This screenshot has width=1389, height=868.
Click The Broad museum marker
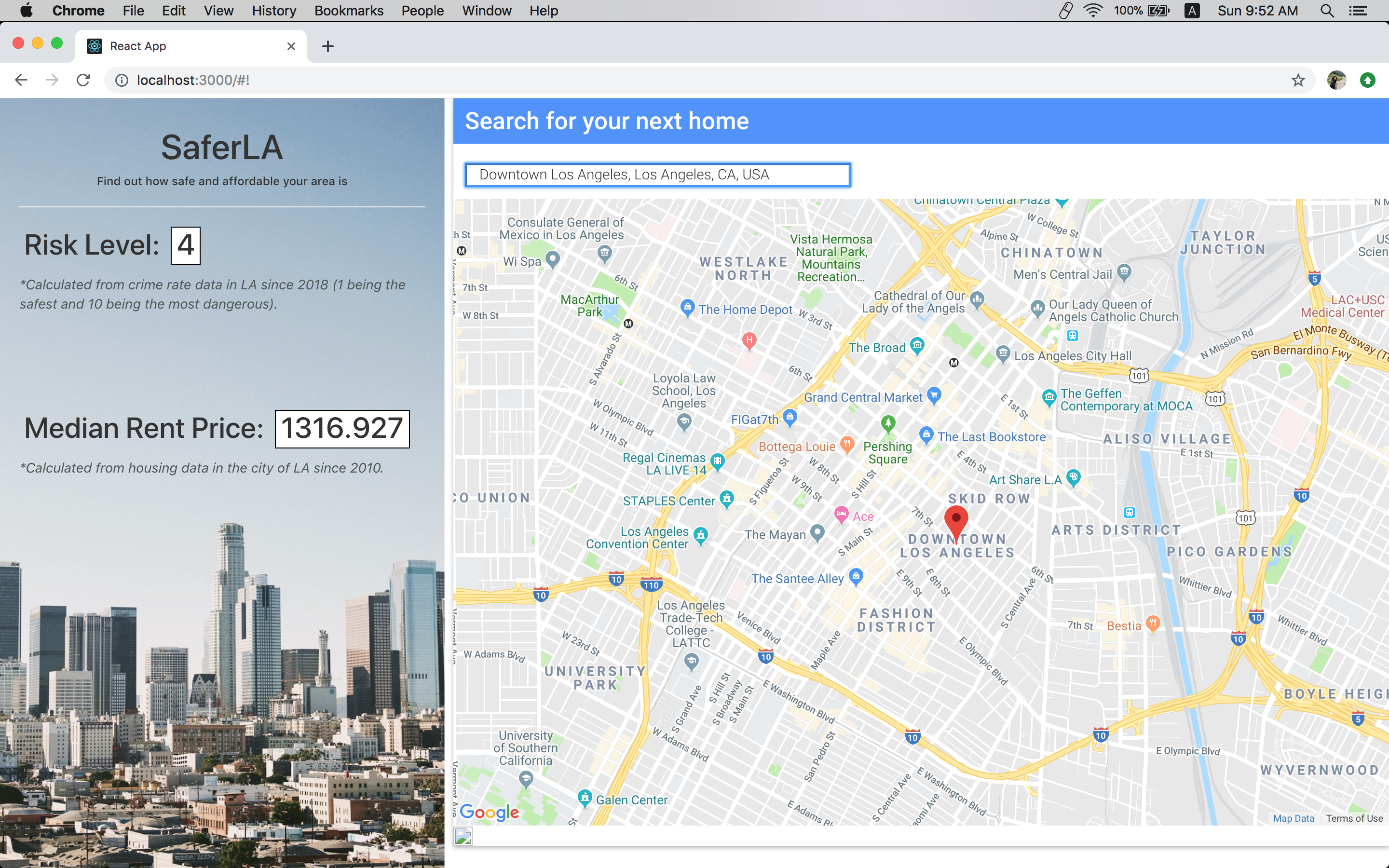(x=917, y=346)
